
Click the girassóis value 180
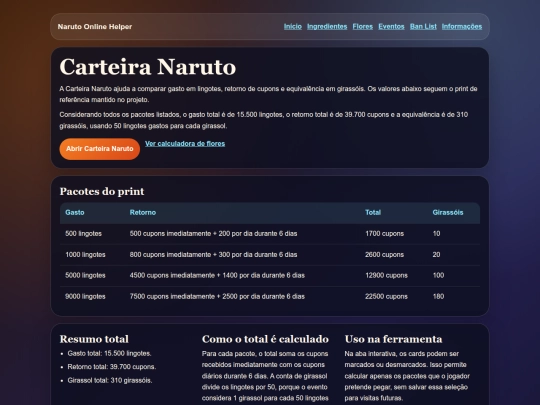(438, 296)
